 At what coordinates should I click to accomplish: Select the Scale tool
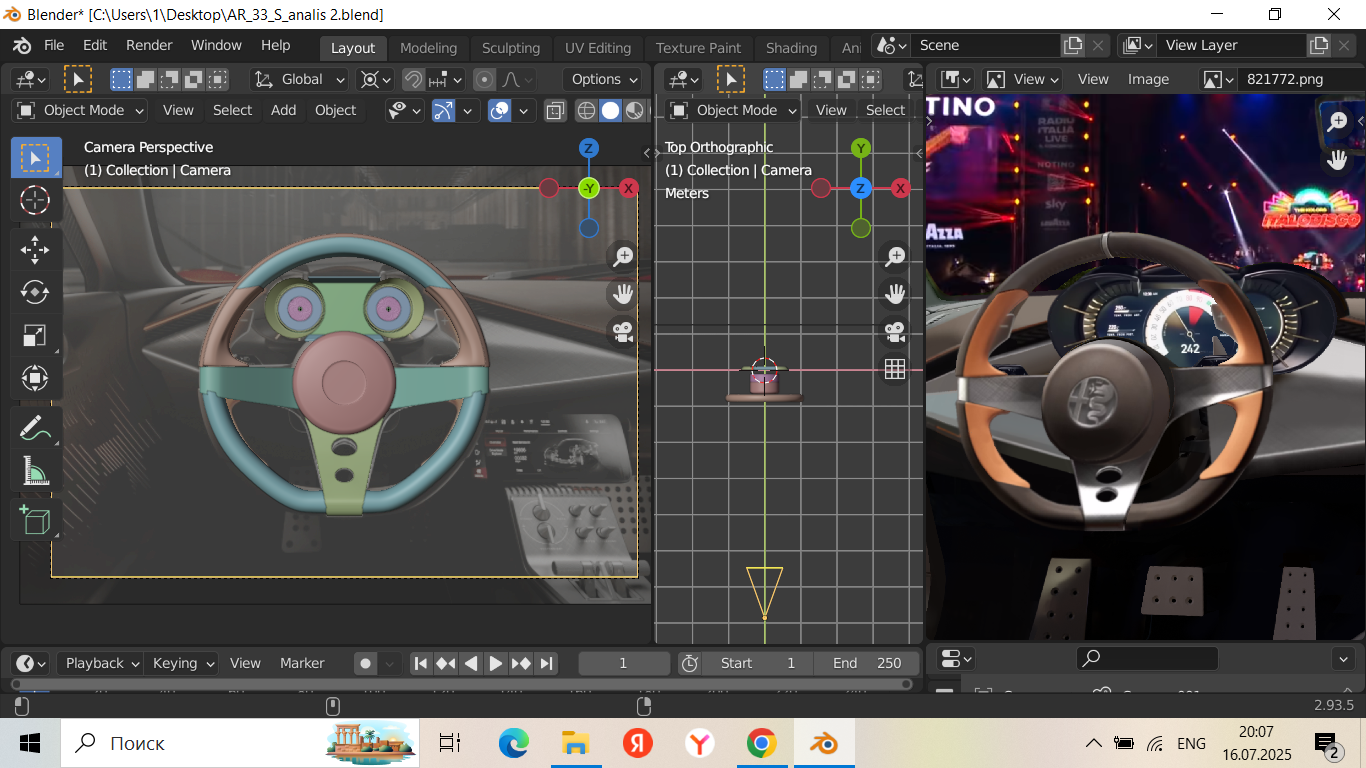tap(35, 335)
